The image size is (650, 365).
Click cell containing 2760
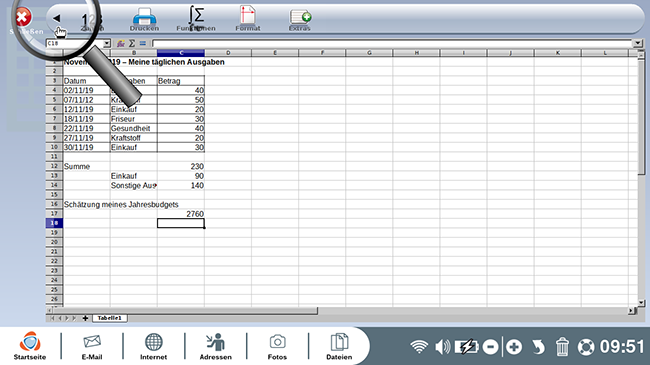click(181, 214)
